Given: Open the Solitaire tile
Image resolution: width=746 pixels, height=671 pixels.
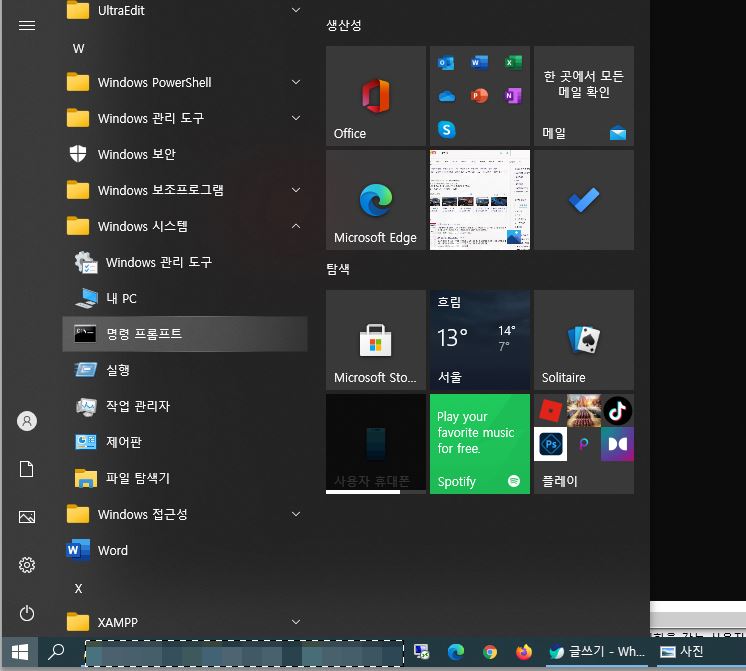Looking at the screenshot, I should [x=584, y=340].
